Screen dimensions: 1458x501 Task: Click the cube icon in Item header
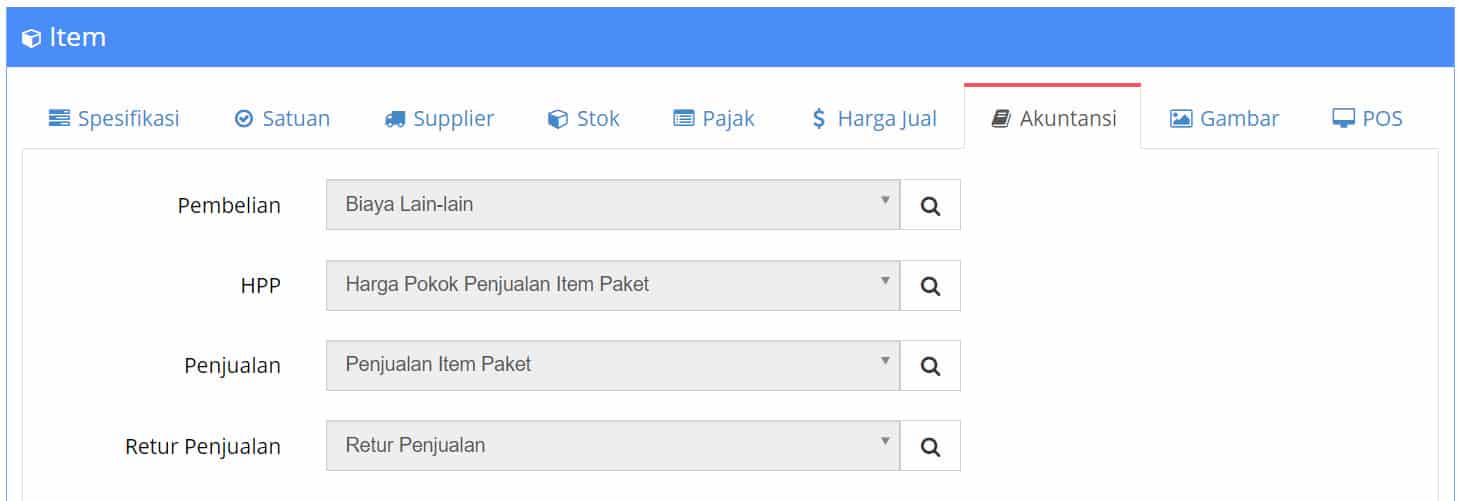tap(32, 39)
